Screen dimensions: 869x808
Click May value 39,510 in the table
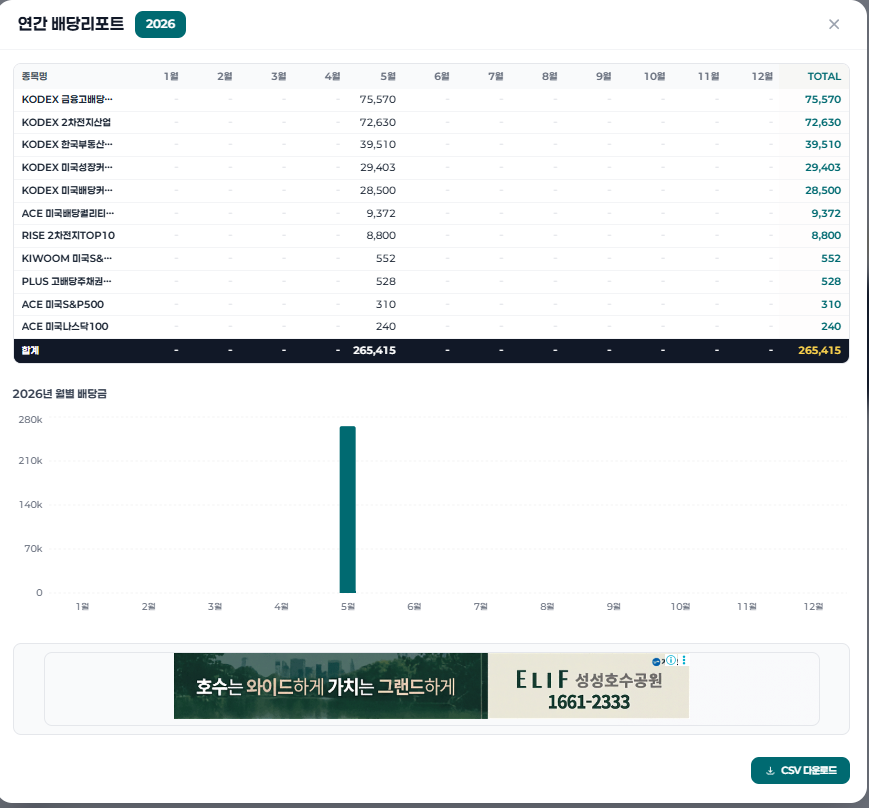tap(377, 144)
